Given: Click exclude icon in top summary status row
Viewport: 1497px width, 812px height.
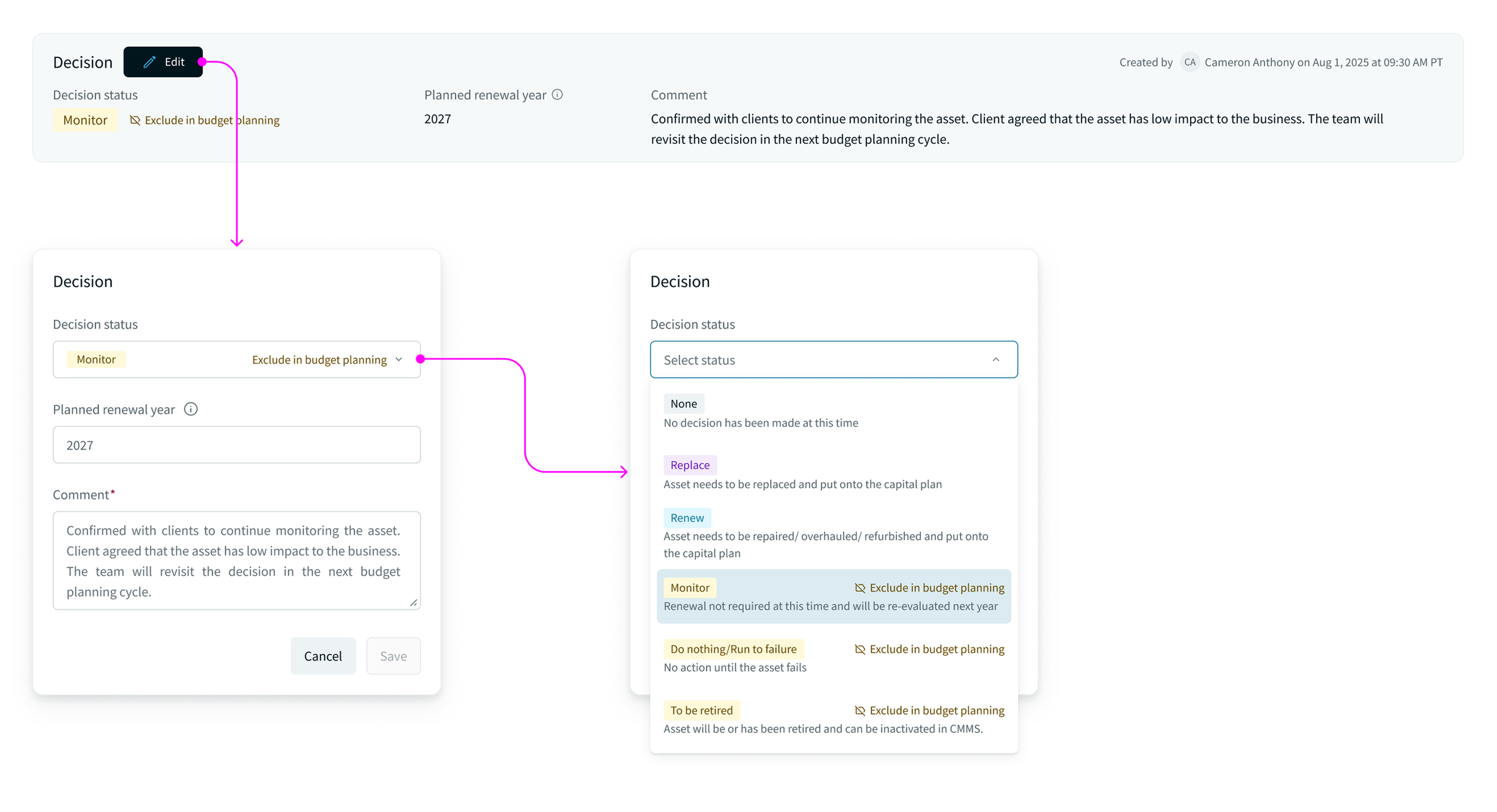Looking at the screenshot, I should tap(135, 120).
